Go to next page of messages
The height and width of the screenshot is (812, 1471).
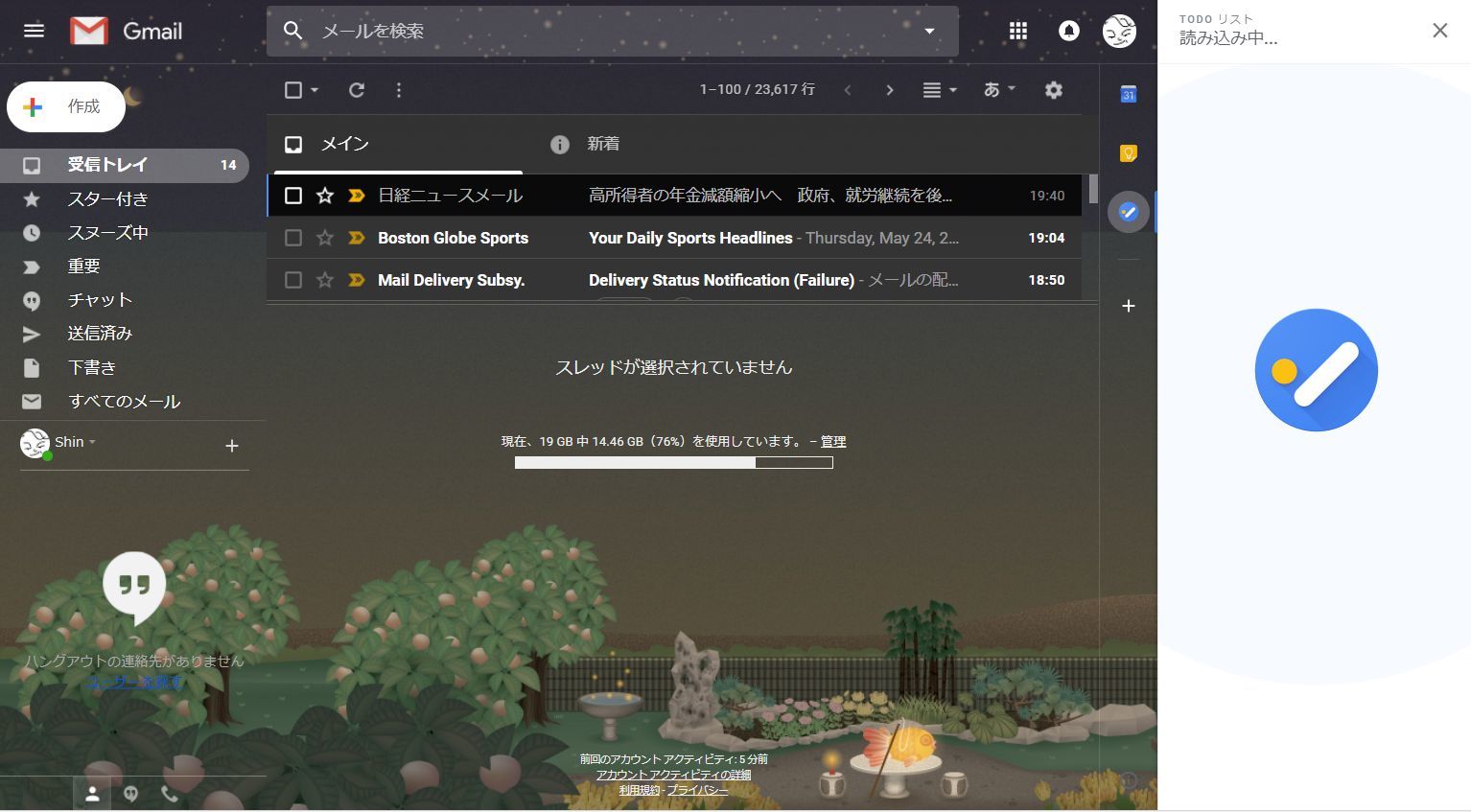coord(890,90)
